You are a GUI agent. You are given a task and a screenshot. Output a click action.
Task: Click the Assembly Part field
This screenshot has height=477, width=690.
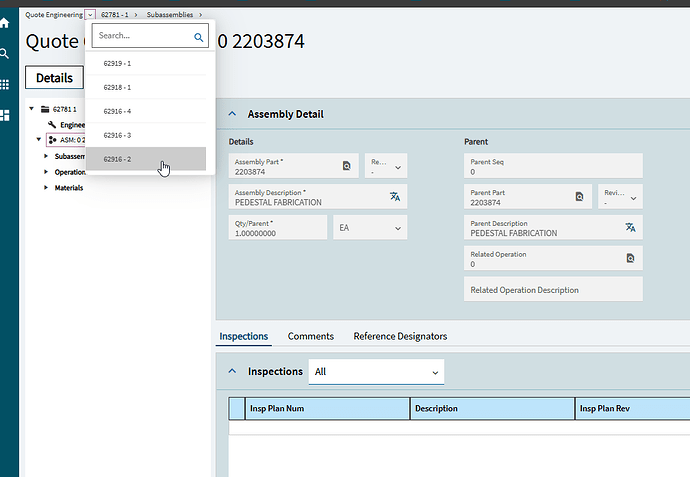coord(294,166)
